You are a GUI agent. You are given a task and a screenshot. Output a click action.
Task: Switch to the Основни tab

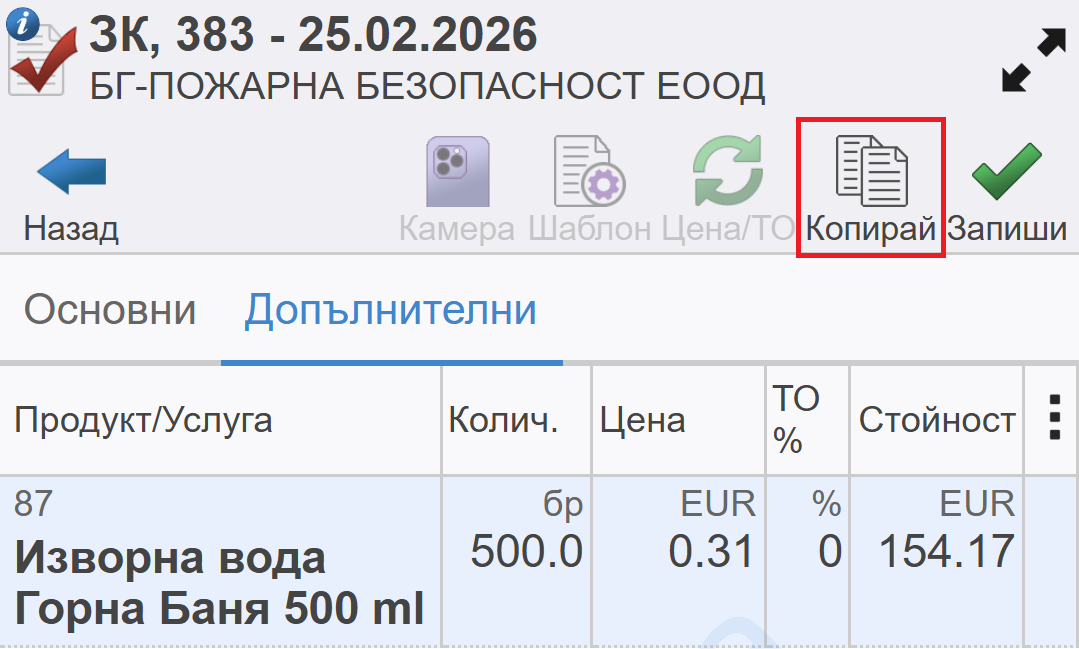110,311
